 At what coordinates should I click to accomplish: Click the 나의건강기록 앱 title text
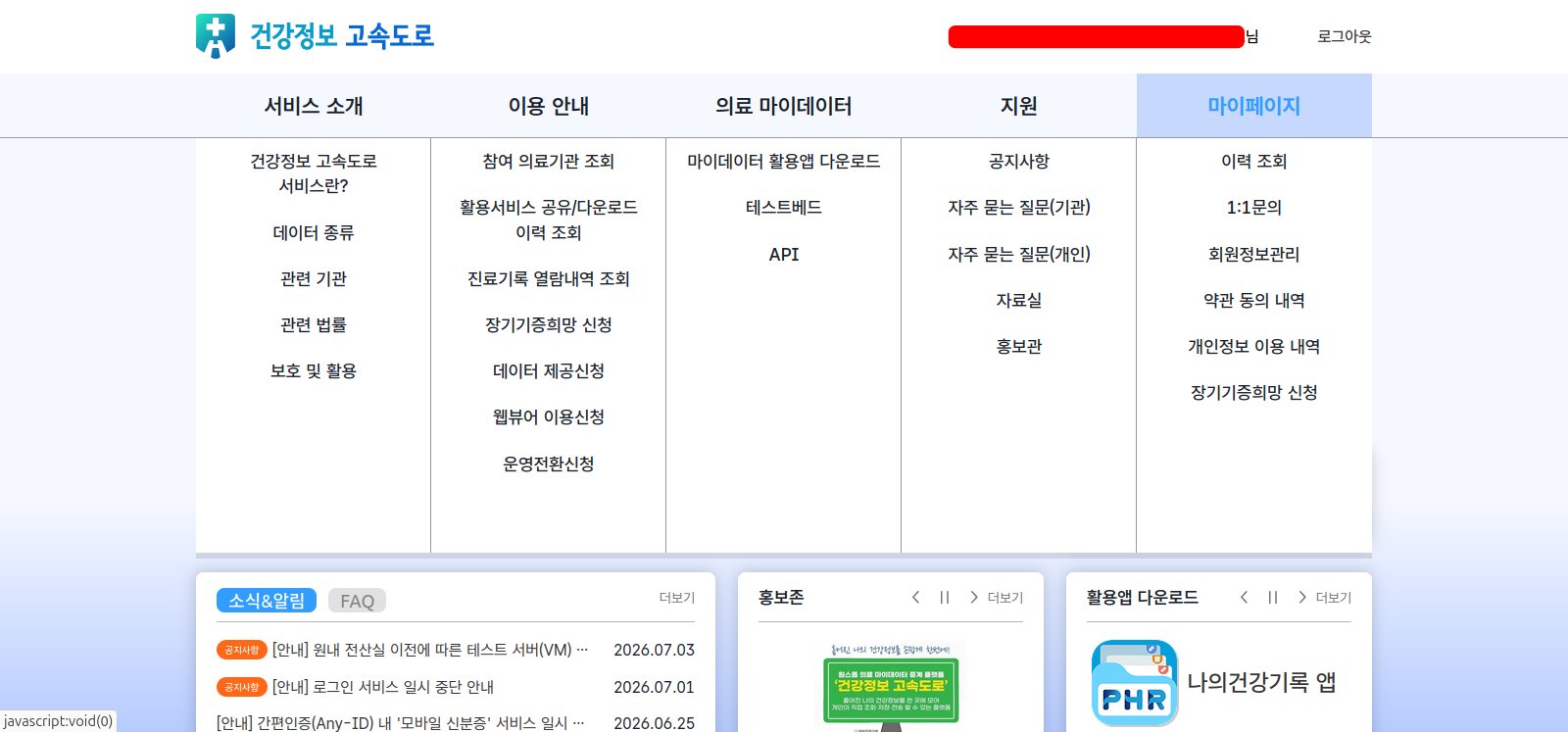coord(1261,682)
